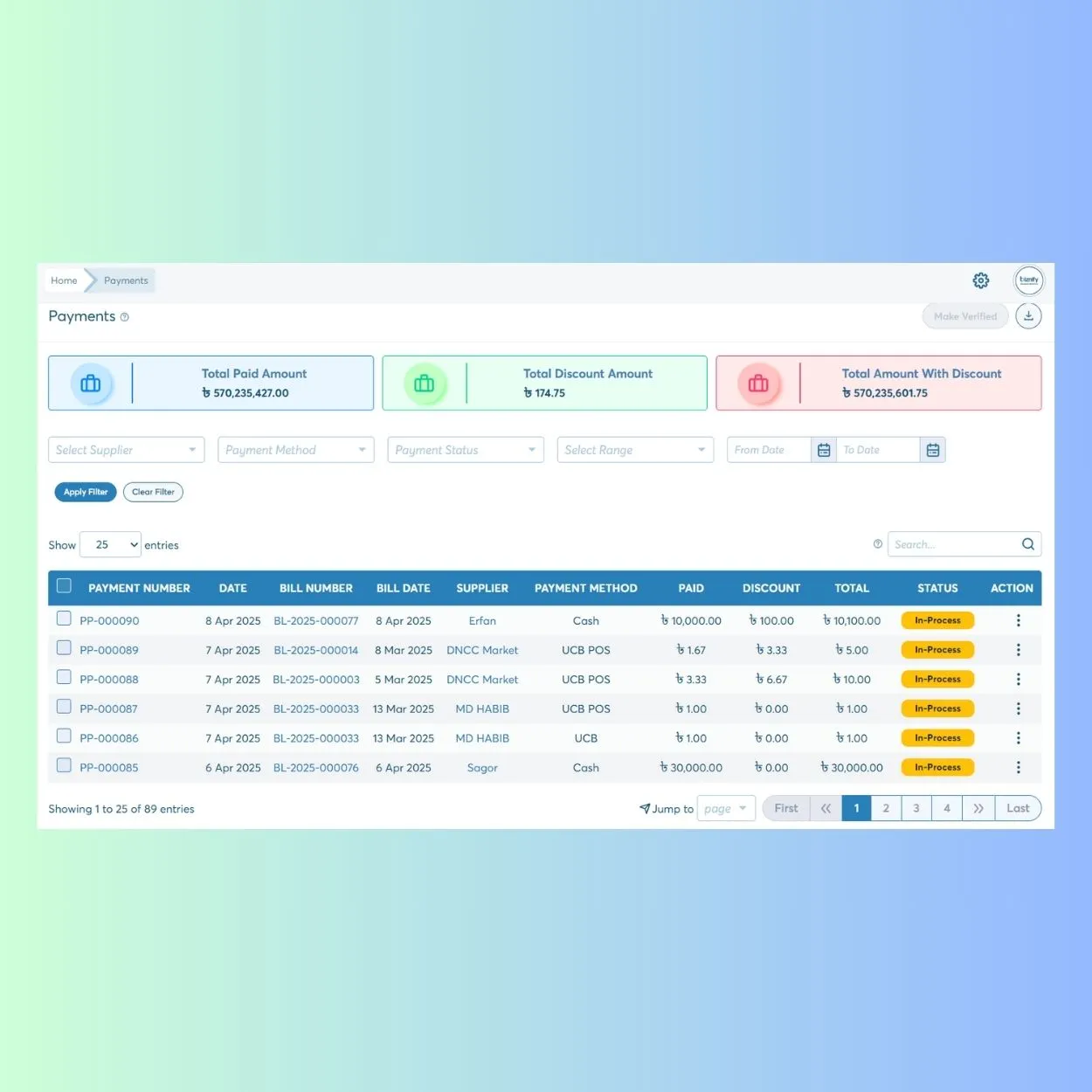This screenshot has height=1092, width=1092.
Task: Tick the checkbox for payment PP-000089
Action: (64, 646)
